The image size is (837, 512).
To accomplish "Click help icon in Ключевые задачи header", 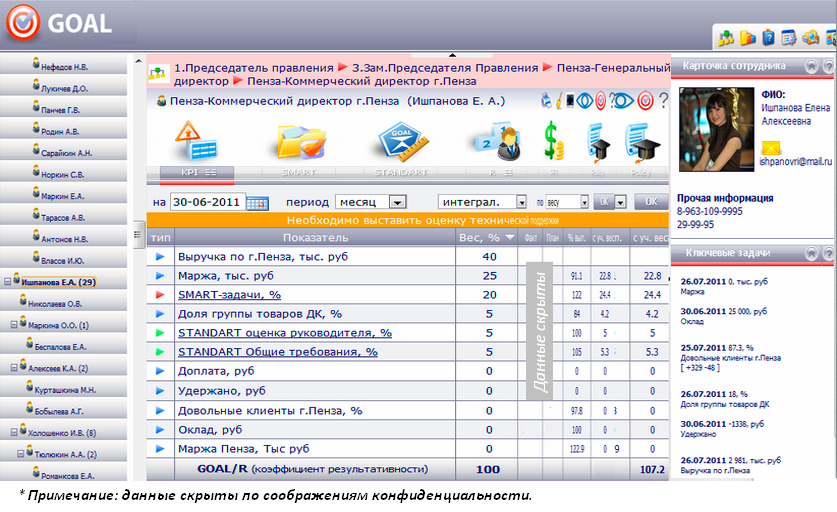I will point(830,254).
